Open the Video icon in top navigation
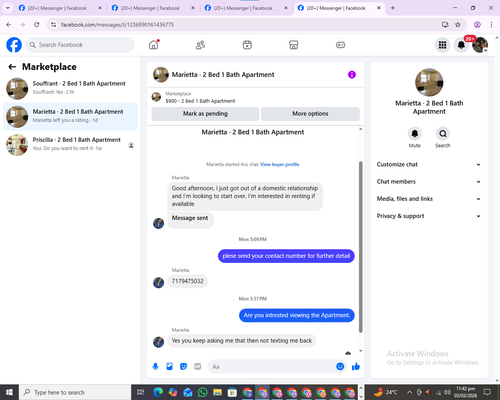Image resolution: width=500 pixels, height=400 pixels. 247,45
